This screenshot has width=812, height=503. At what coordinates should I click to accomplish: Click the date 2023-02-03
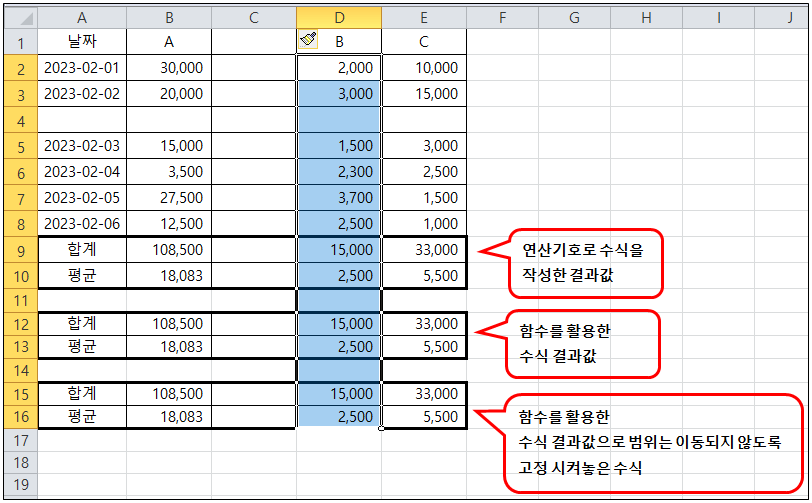82,146
